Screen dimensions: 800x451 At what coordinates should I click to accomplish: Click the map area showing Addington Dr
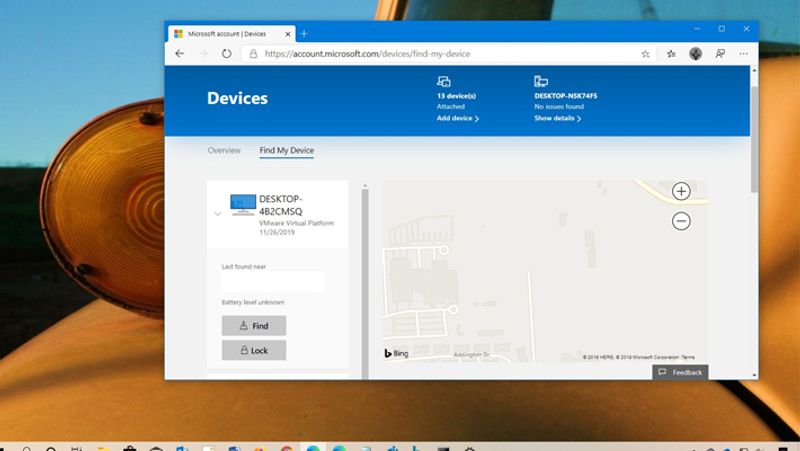471,355
